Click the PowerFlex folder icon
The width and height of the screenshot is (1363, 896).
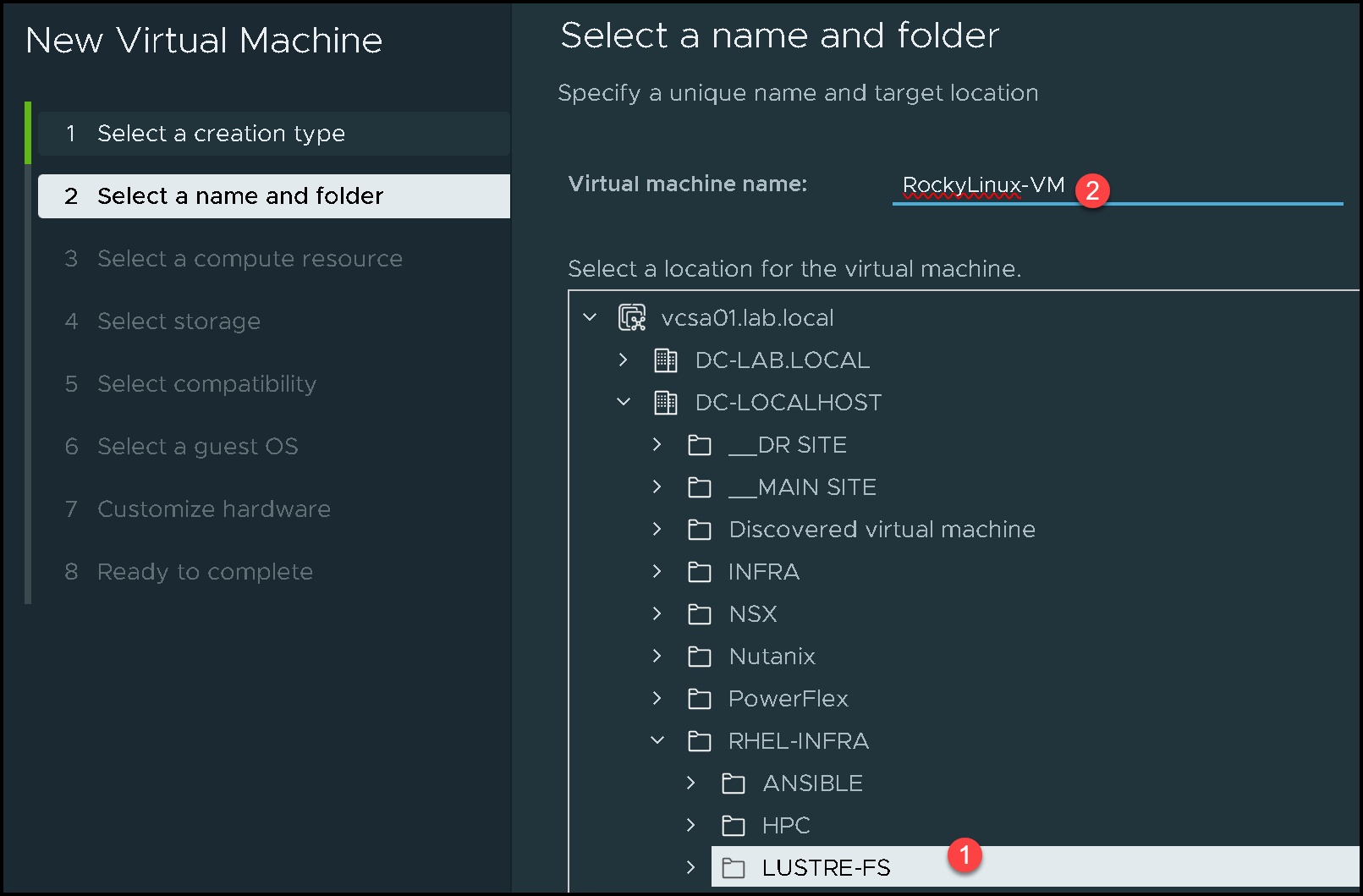tap(700, 699)
